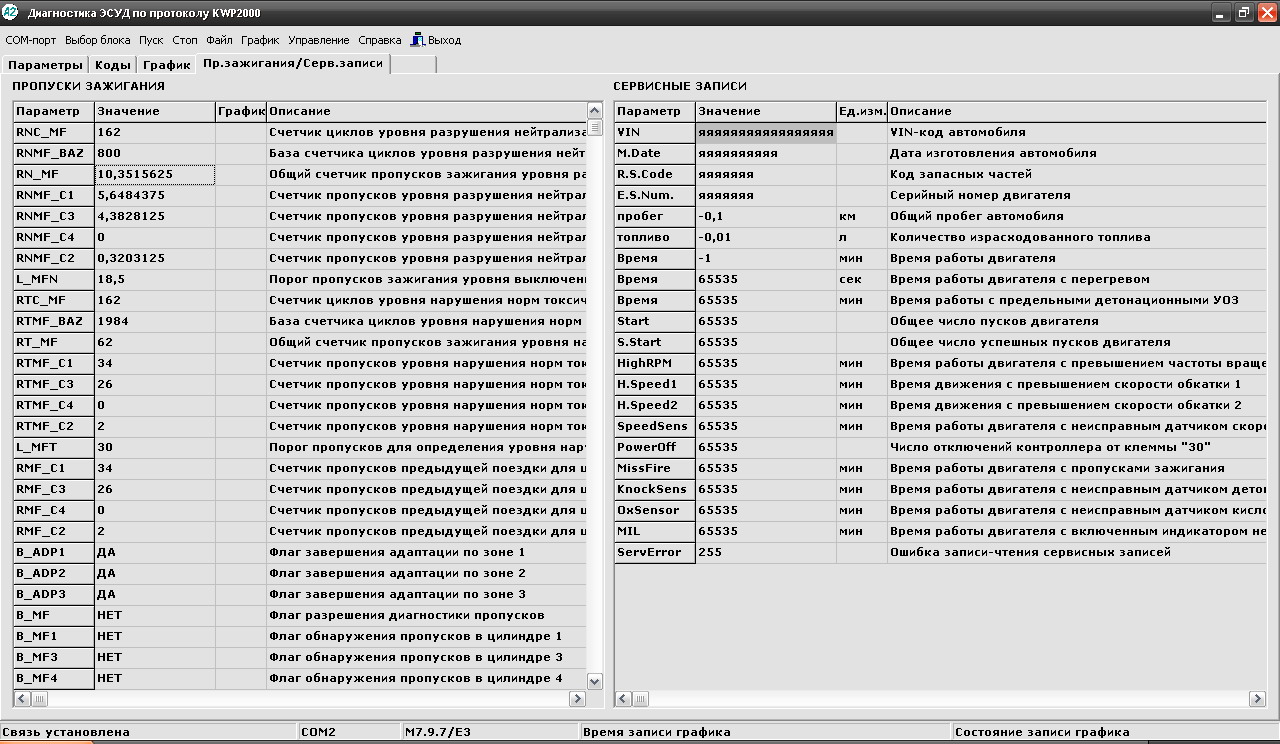The height and width of the screenshot is (744, 1280).
Task: Click the B_ADP1 value ДА
Action: [x=155, y=552]
